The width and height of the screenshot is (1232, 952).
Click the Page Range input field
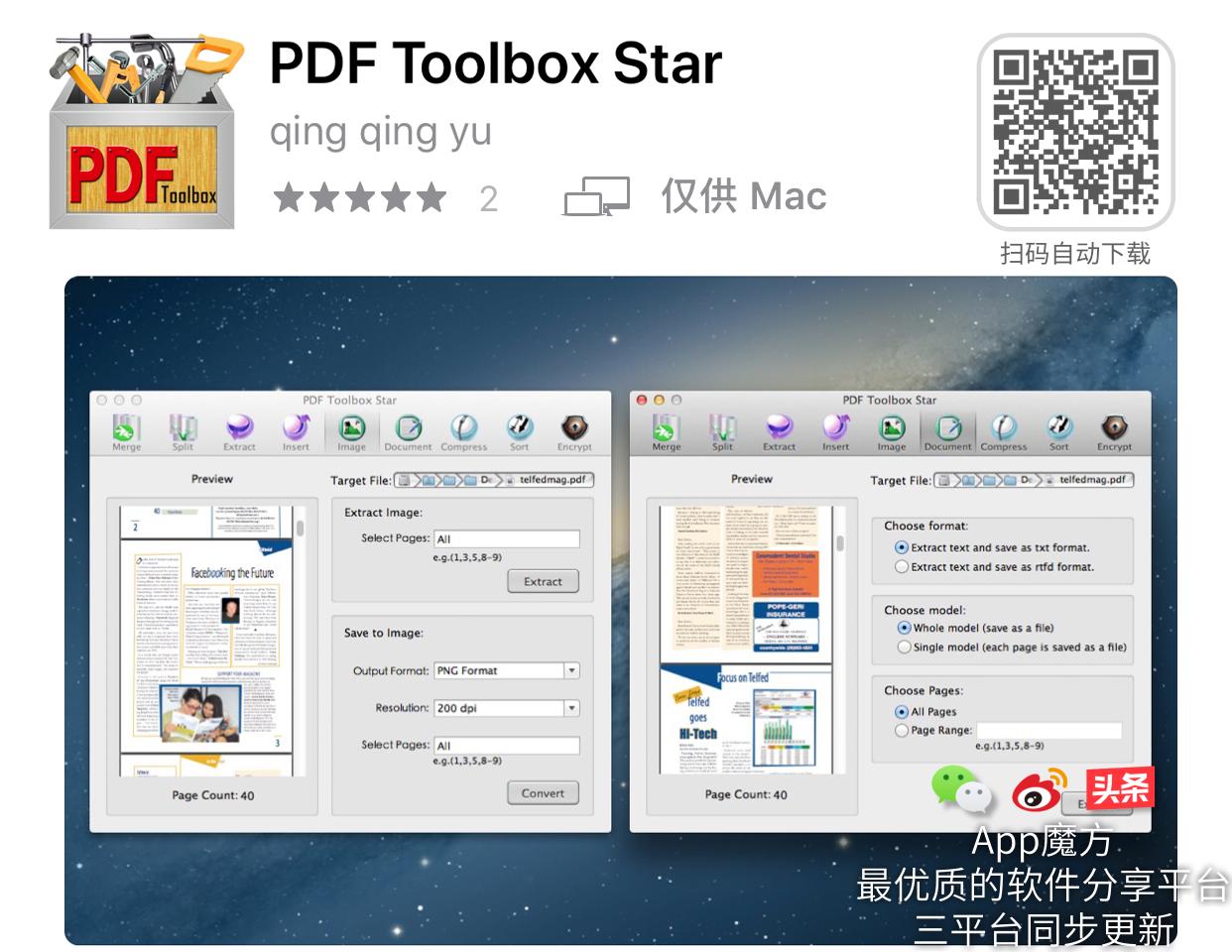1049,730
